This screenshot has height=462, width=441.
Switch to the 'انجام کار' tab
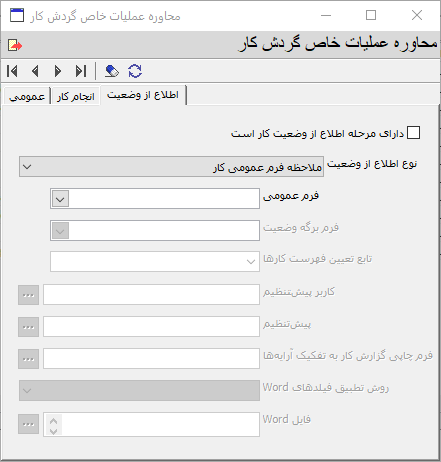pos(76,96)
